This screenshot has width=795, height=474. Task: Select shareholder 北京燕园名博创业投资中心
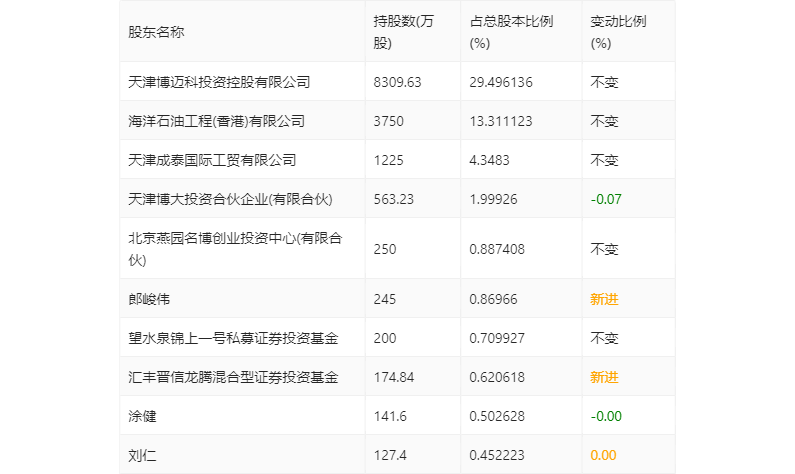click(235, 249)
